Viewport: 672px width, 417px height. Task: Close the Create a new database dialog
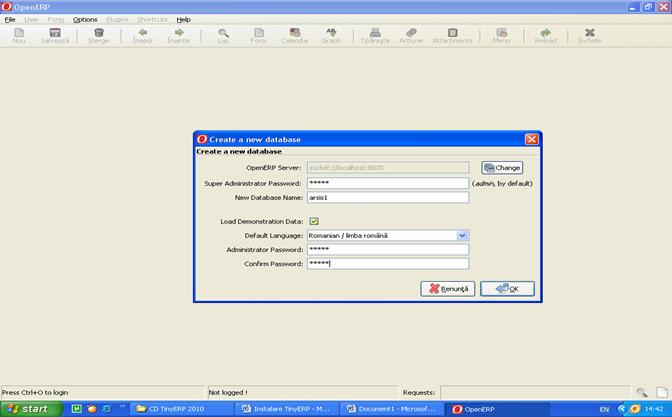(x=531, y=139)
